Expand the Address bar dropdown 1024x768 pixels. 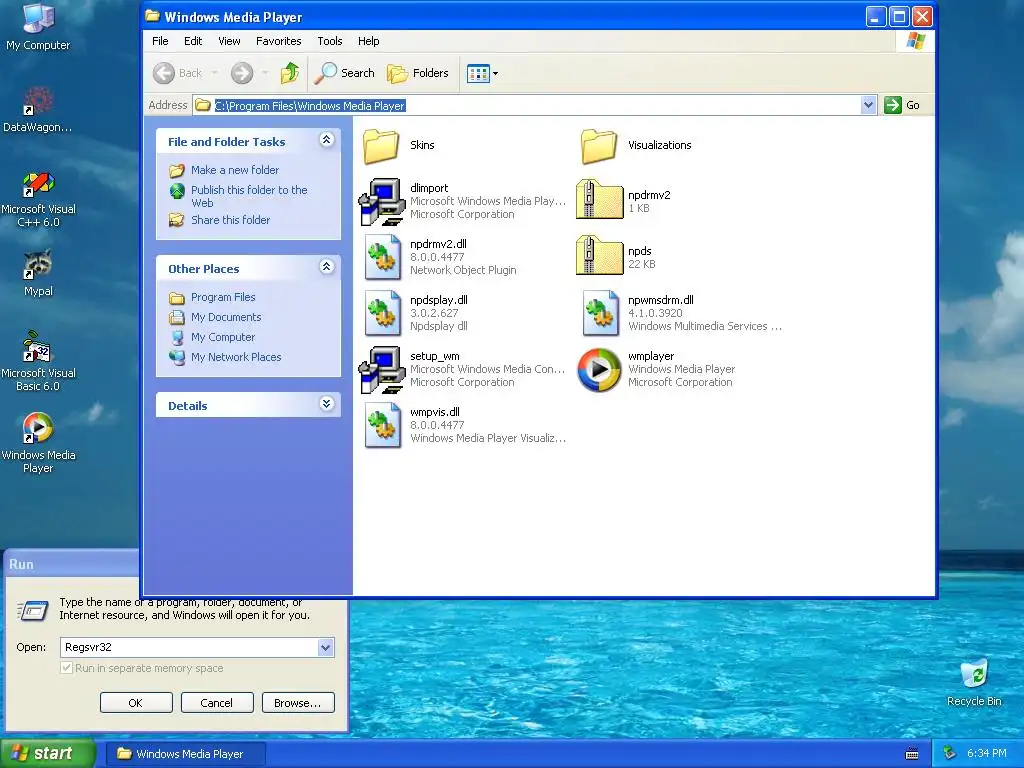tap(868, 105)
